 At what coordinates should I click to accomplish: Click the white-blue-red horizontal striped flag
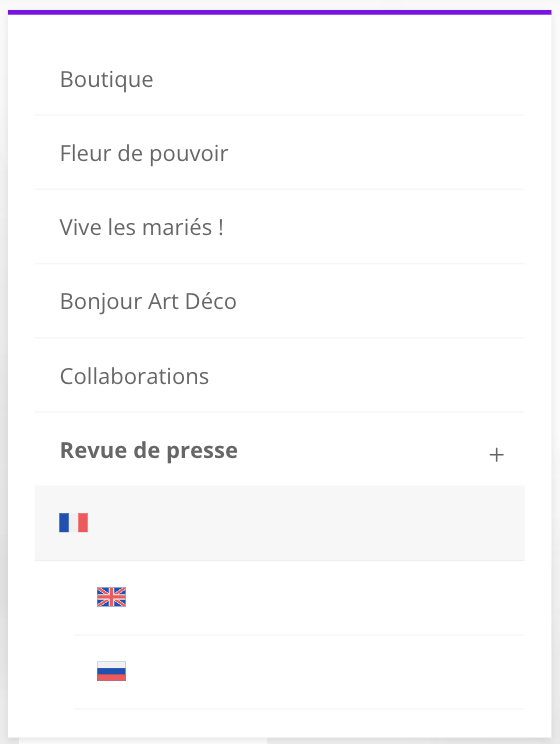112,671
